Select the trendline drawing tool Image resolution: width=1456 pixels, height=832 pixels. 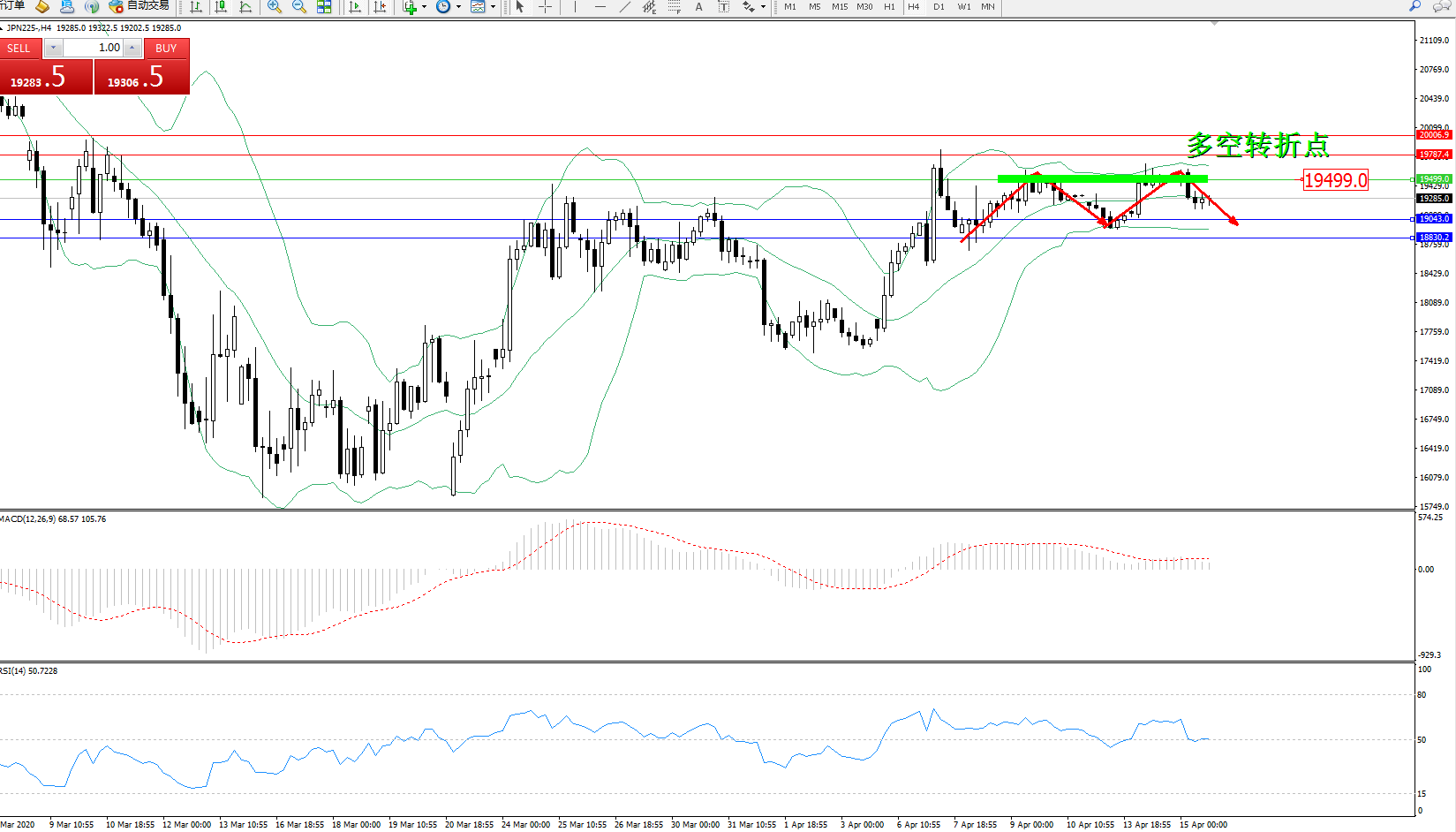pyautogui.click(x=625, y=7)
